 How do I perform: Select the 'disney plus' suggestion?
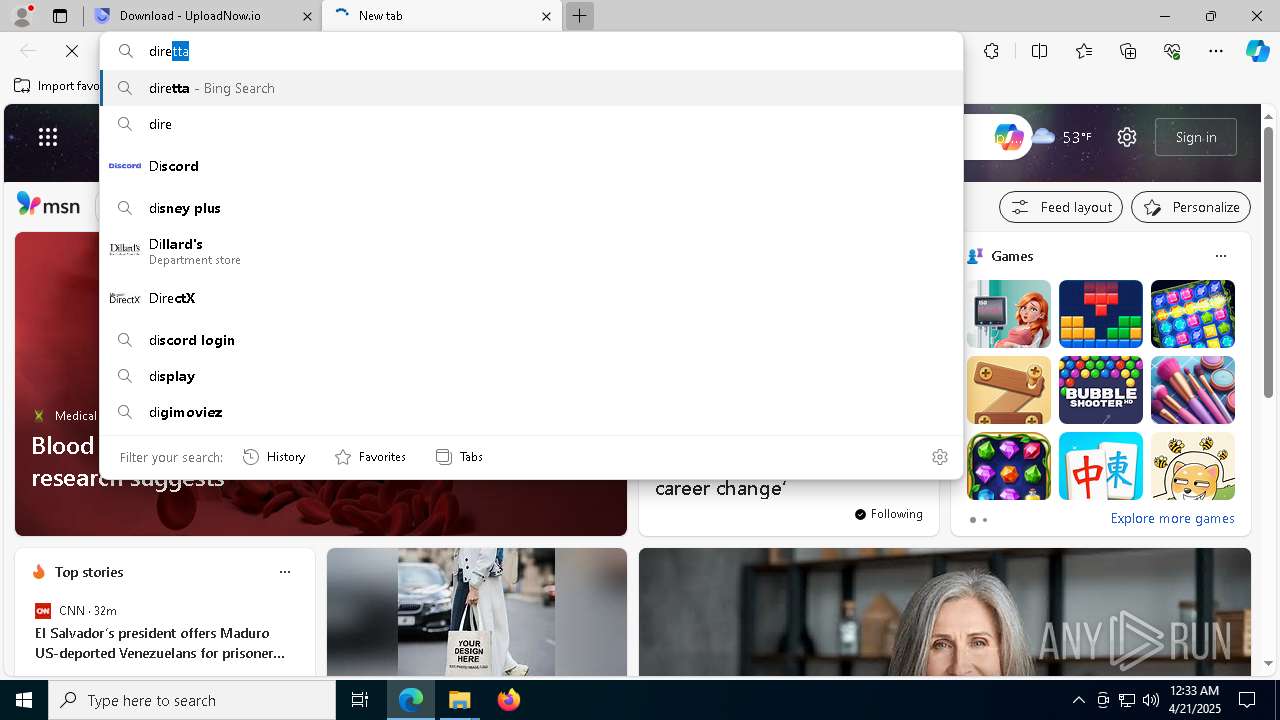pos(531,208)
